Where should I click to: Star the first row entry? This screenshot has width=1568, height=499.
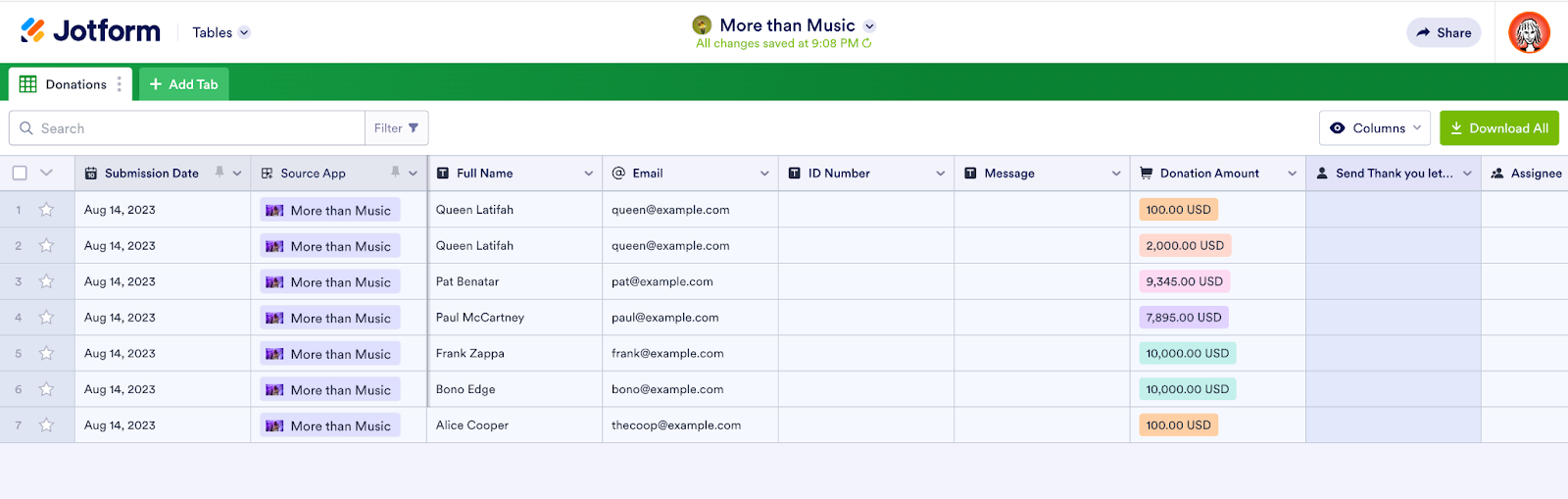pyautogui.click(x=46, y=210)
